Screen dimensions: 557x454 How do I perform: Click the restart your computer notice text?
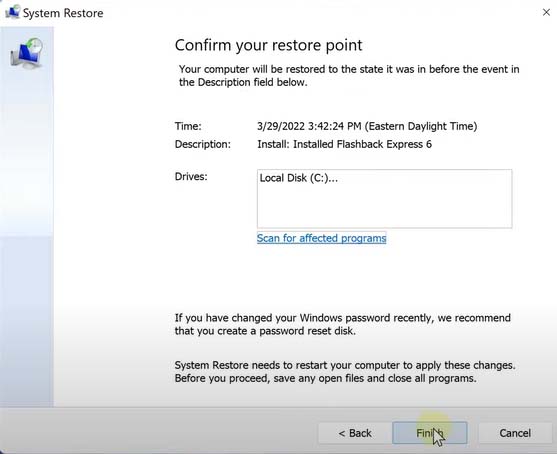(x=345, y=372)
